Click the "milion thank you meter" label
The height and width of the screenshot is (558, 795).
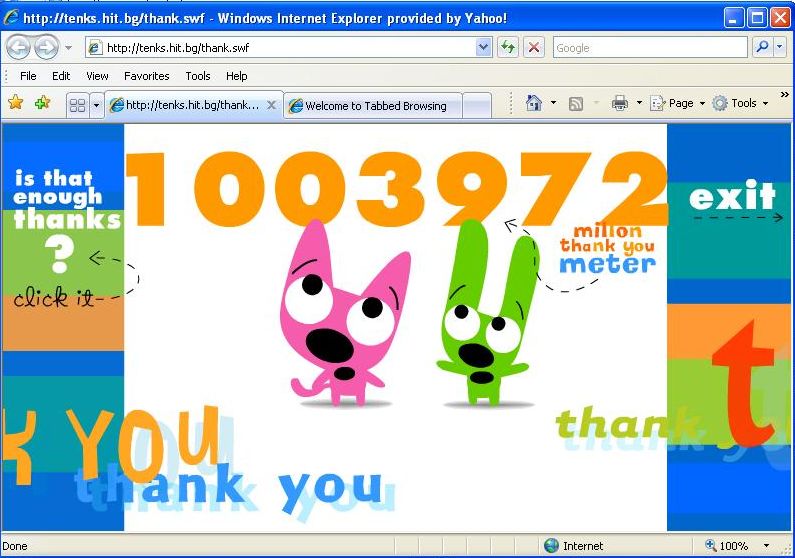click(x=607, y=249)
